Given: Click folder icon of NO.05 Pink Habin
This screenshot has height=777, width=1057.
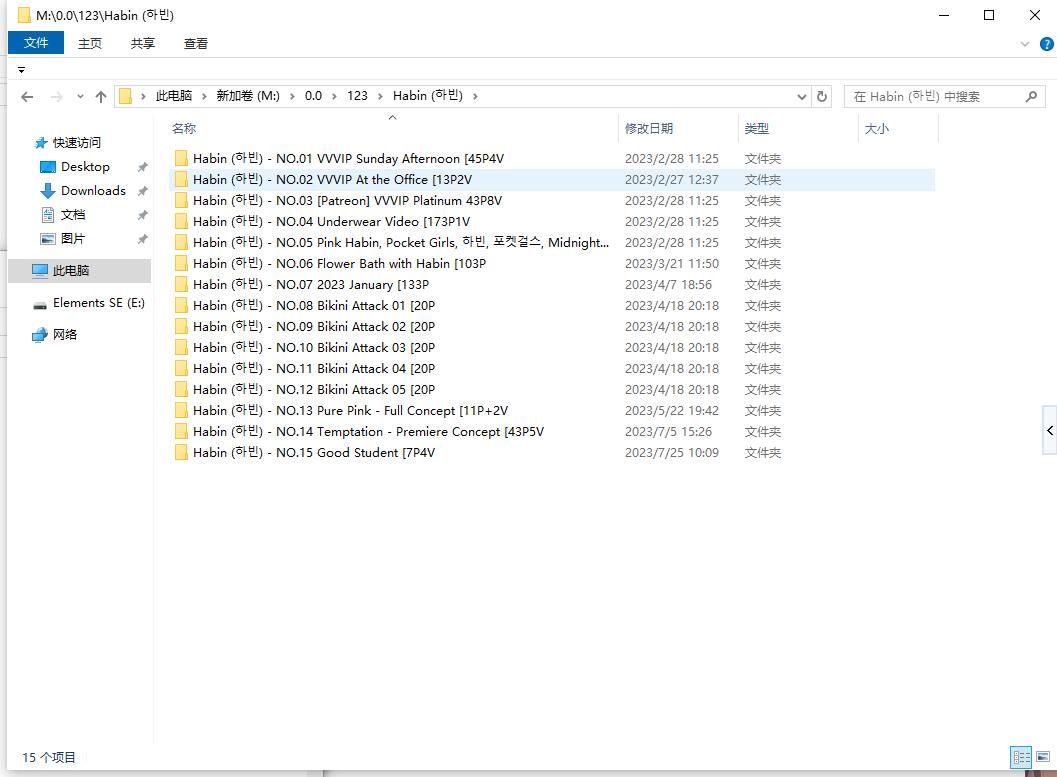Looking at the screenshot, I should 181,242.
